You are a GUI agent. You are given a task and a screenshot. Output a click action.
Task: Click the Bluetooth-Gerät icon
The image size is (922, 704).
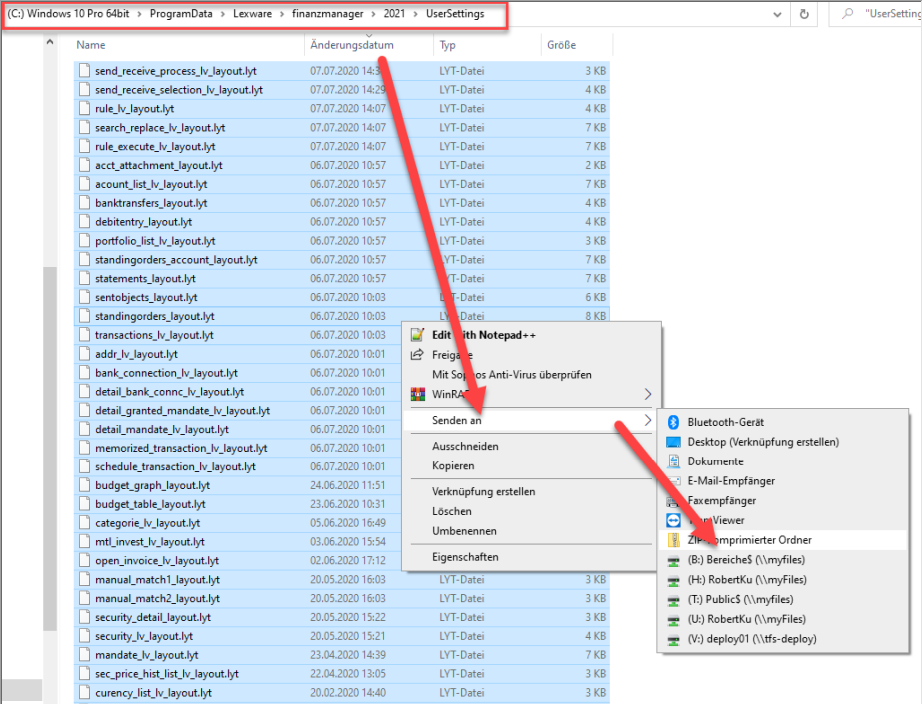[x=673, y=422]
